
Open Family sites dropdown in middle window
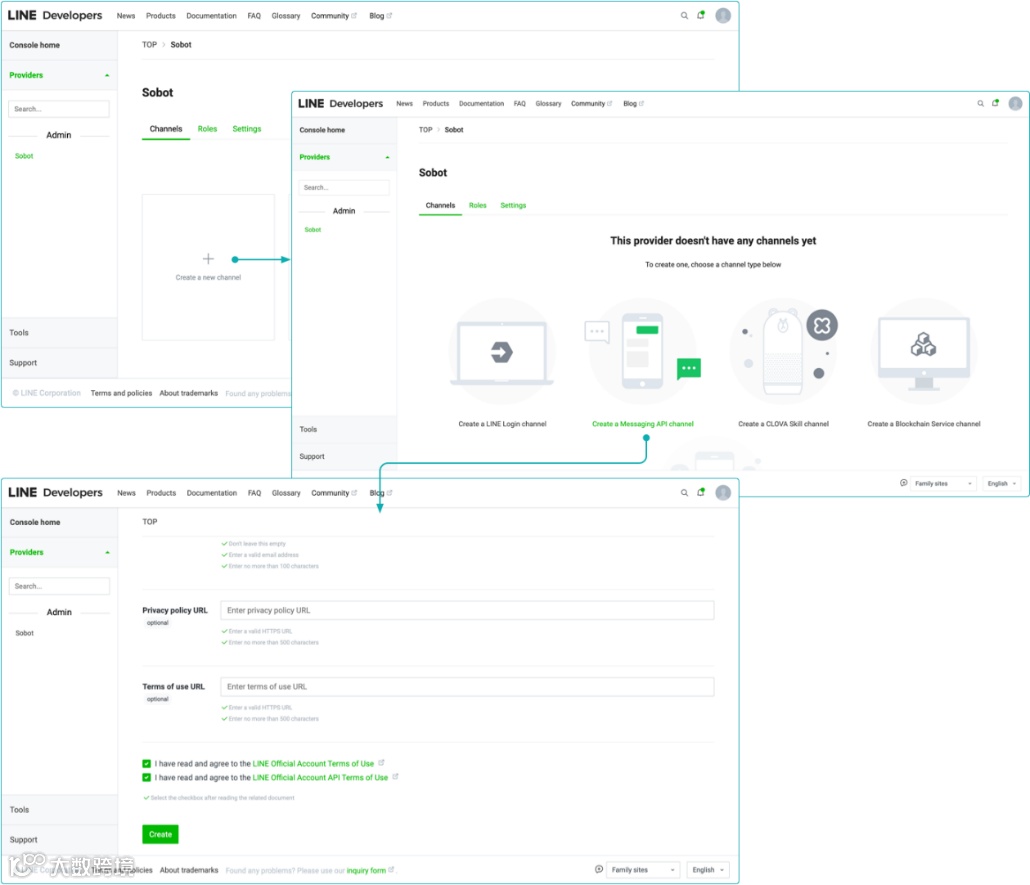click(943, 484)
